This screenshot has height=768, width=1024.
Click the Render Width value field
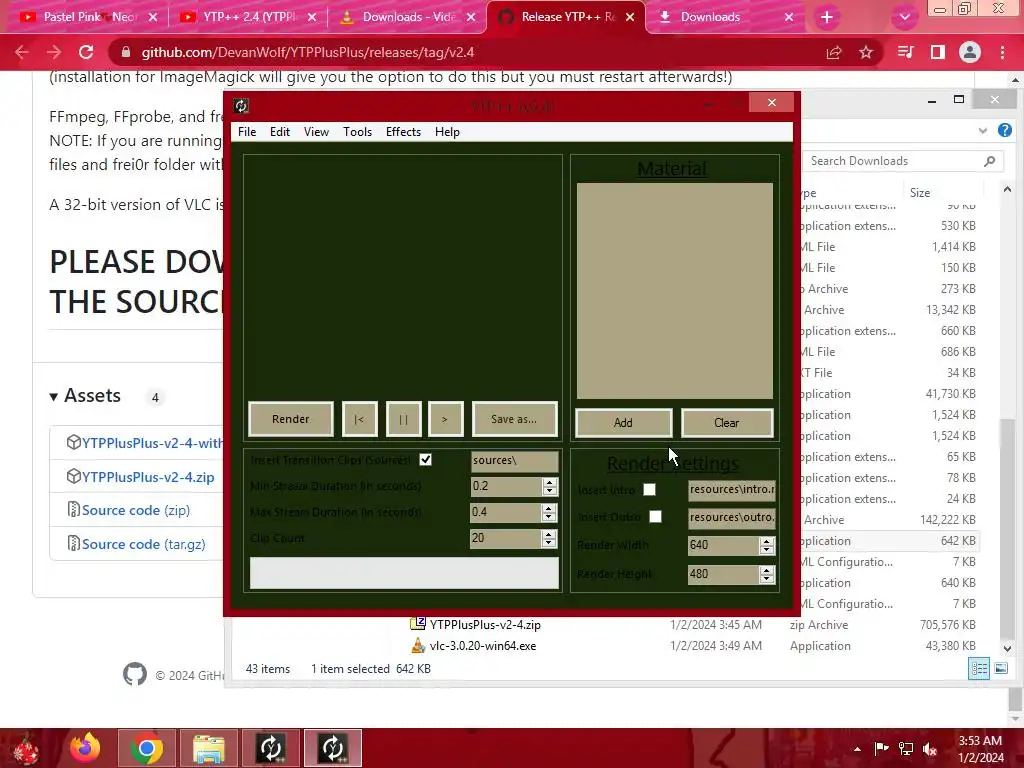724,545
